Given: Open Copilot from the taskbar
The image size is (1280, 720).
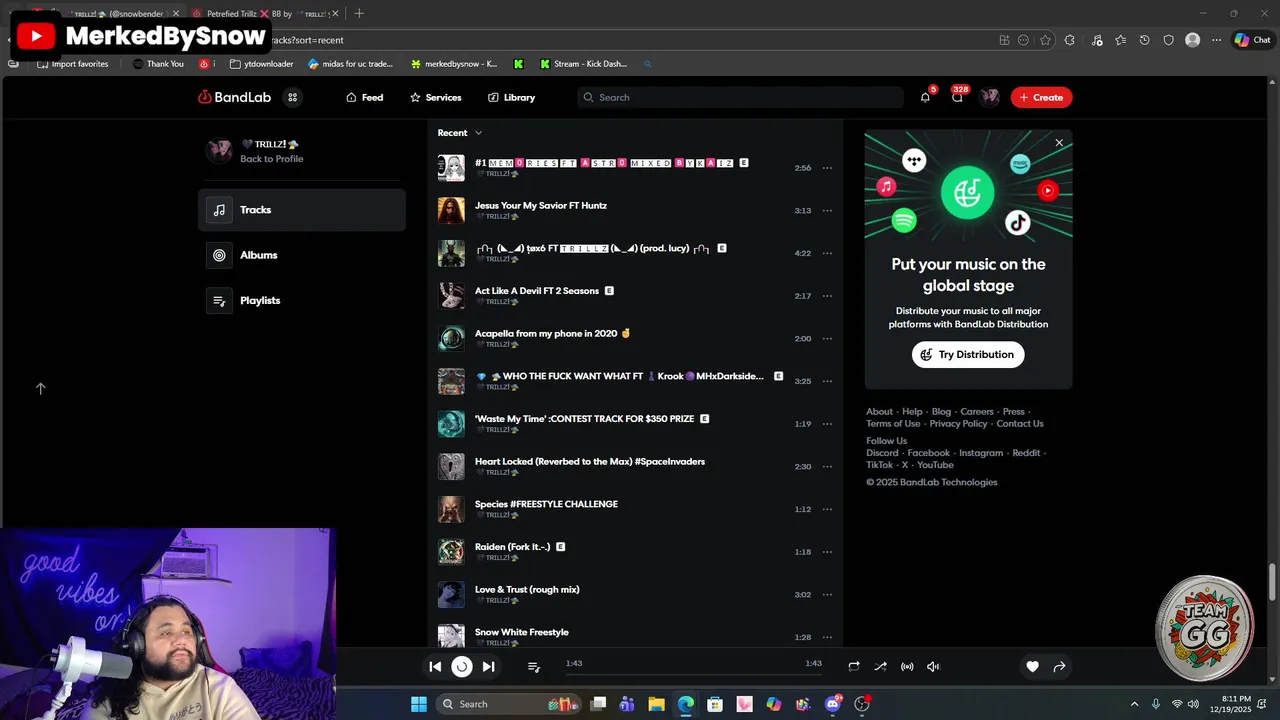Looking at the screenshot, I should [x=774, y=704].
